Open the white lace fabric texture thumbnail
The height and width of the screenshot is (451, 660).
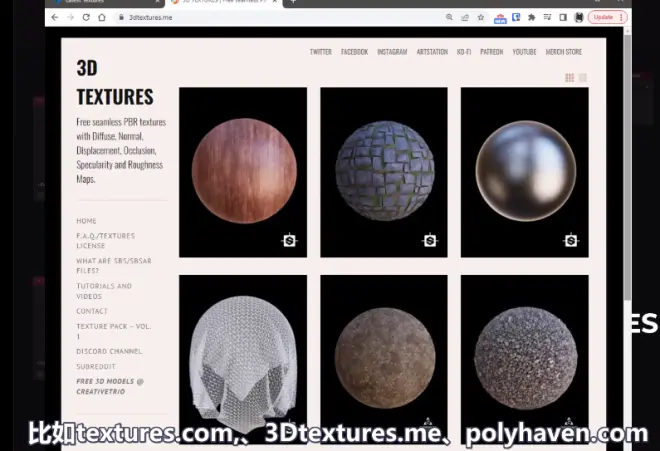[x=243, y=358]
